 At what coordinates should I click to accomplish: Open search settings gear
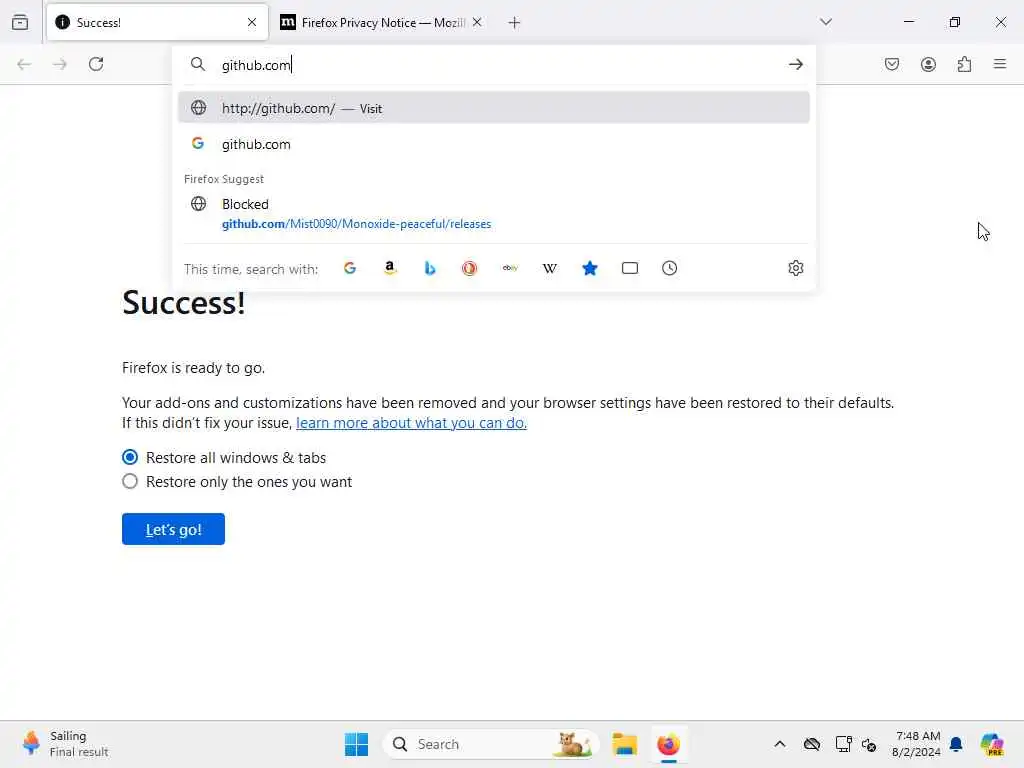click(x=795, y=268)
